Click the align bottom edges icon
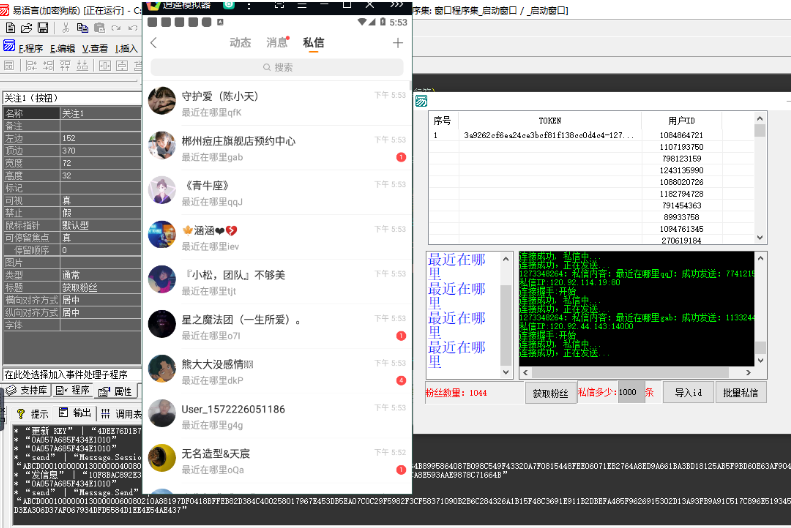The height and width of the screenshot is (528, 791). (82, 66)
